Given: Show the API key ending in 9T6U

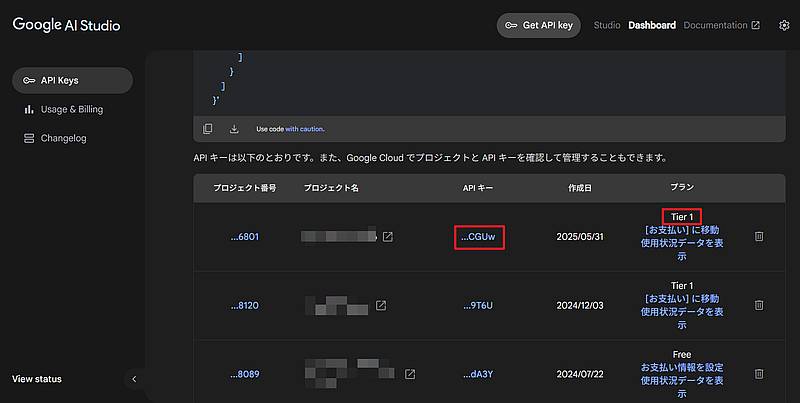Looking at the screenshot, I should click(478, 305).
